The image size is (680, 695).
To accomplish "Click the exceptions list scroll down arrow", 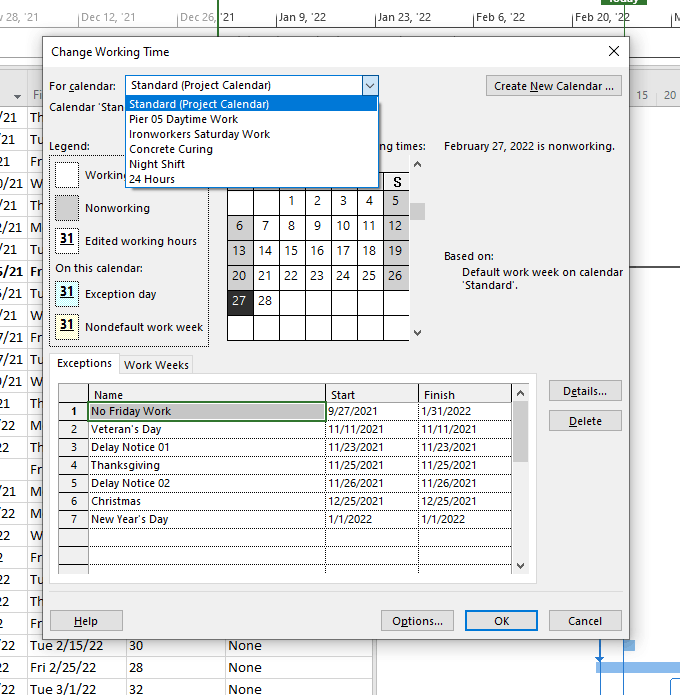I will point(520,566).
